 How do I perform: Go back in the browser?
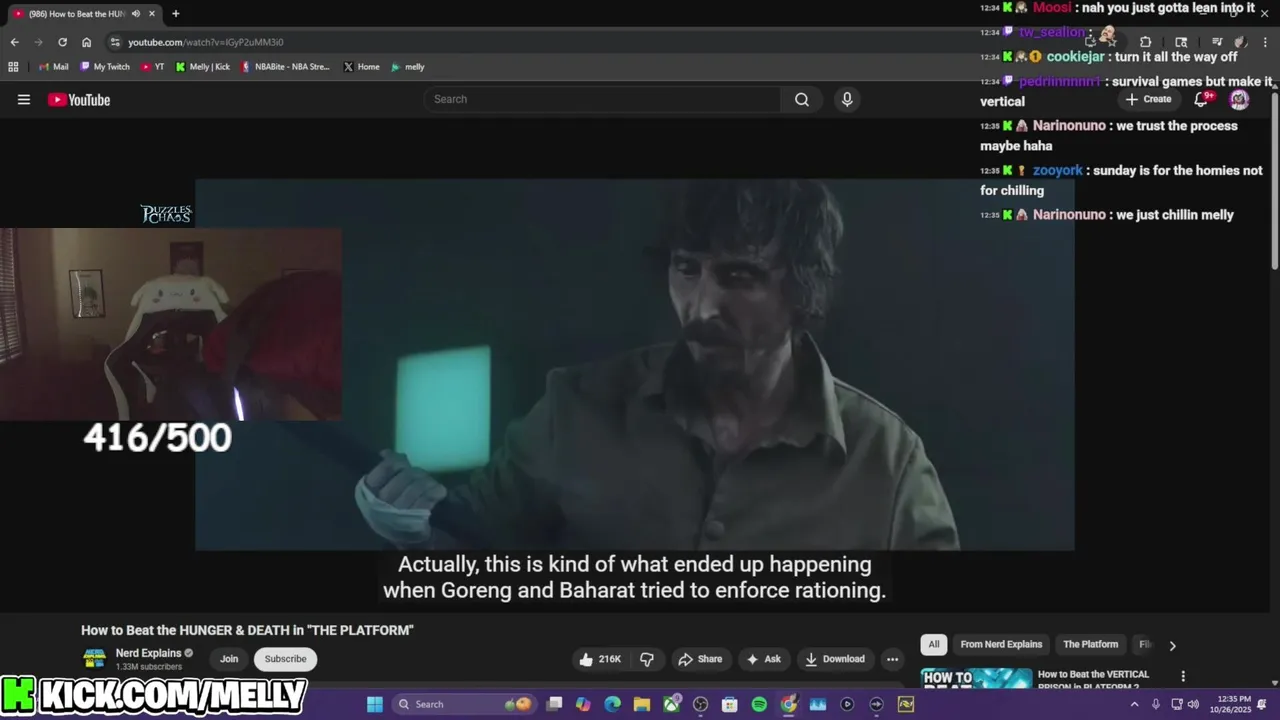(14, 42)
